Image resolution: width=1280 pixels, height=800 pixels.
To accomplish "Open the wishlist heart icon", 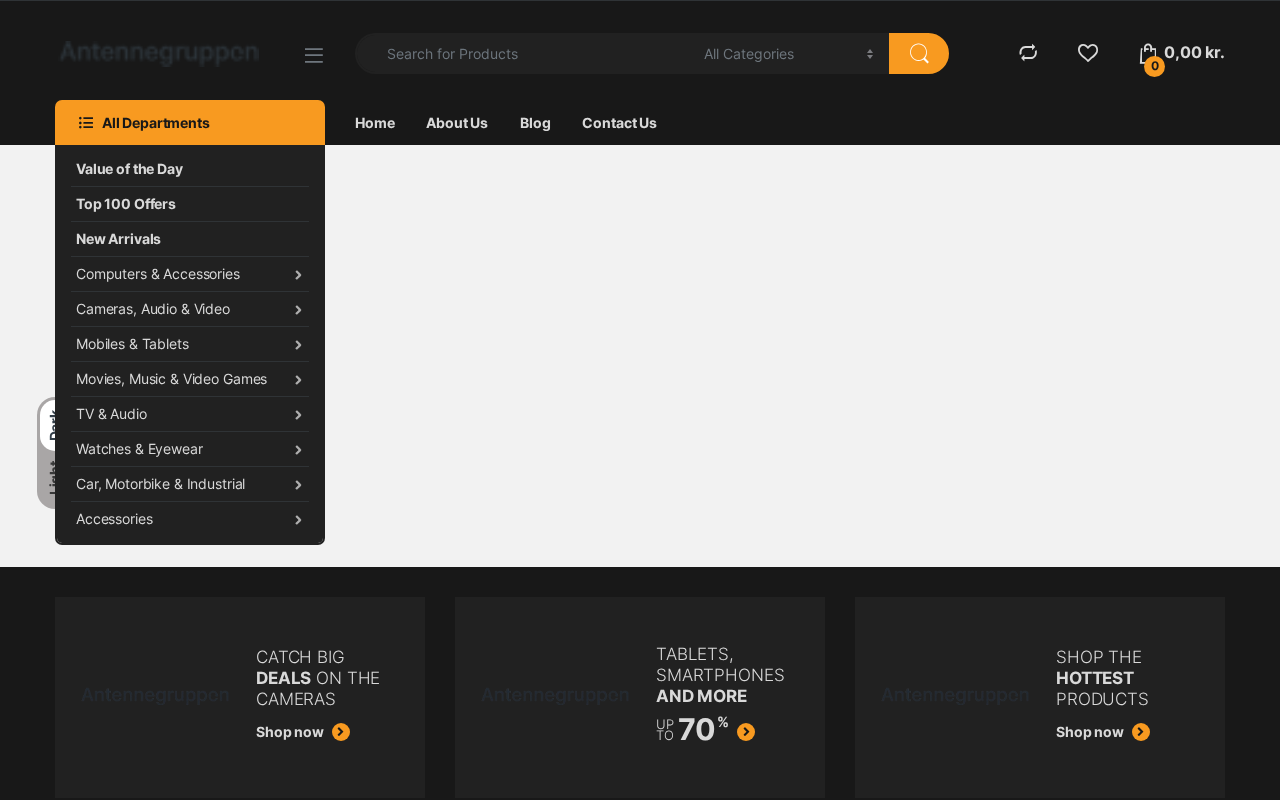I will [1088, 53].
